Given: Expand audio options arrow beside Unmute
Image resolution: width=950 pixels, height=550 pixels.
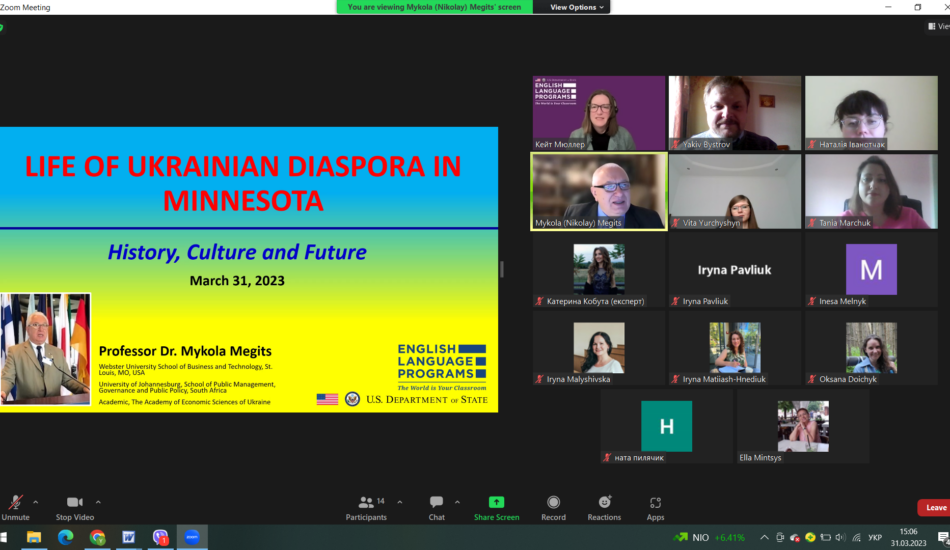Looking at the screenshot, I should click(x=36, y=502).
